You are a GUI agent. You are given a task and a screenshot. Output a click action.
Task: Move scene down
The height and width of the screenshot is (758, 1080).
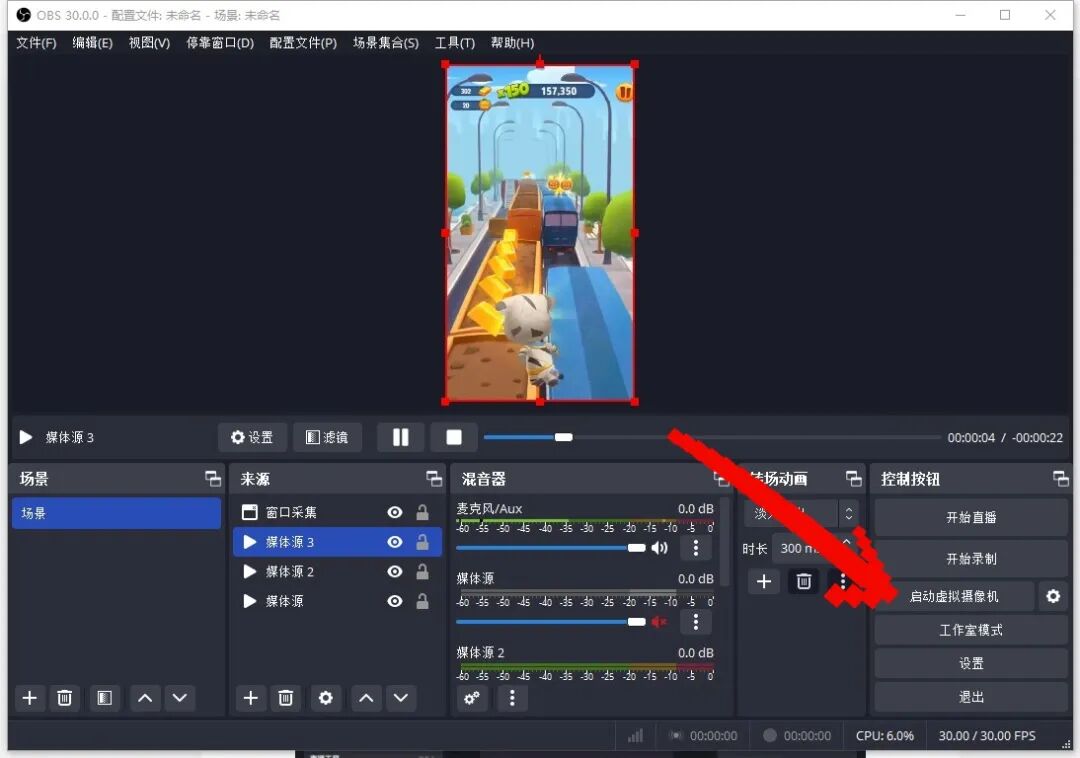pyautogui.click(x=180, y=698)
